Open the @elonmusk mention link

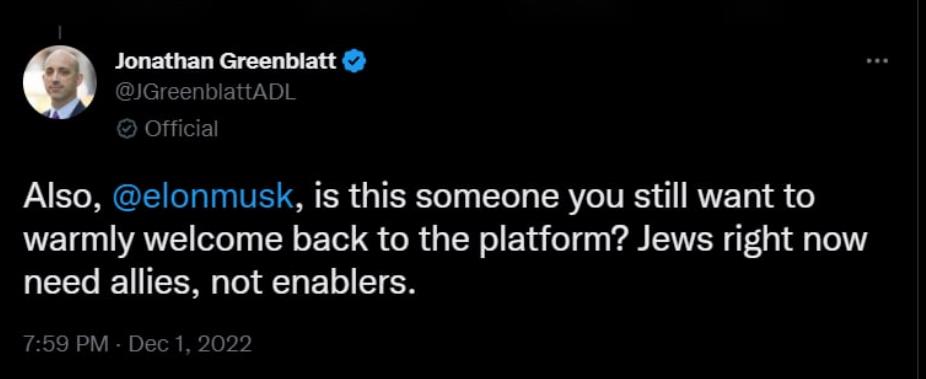[202, 197]
